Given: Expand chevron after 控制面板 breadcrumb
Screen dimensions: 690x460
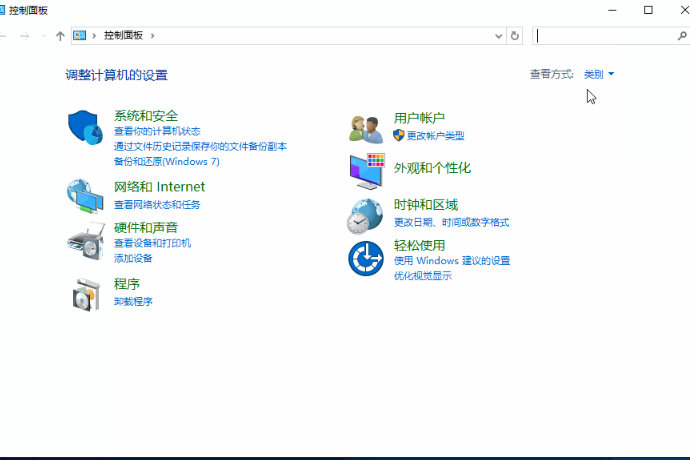Looking at the screenshot, I should click(152, 36).
